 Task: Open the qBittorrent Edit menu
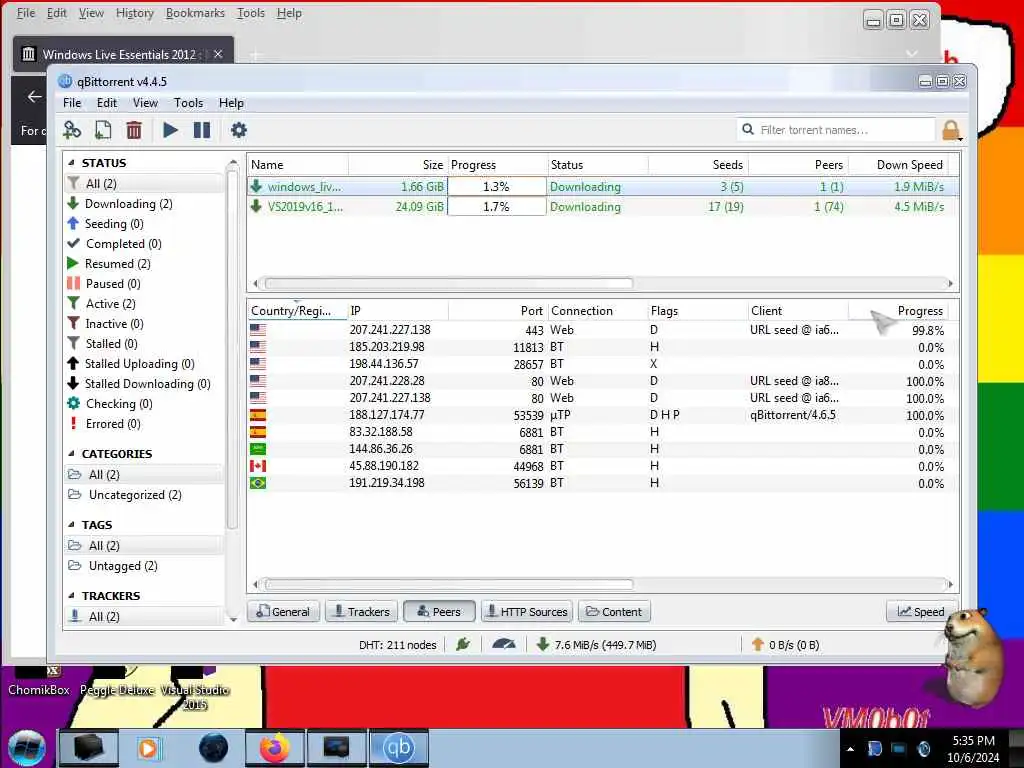(x=106, y=103)
